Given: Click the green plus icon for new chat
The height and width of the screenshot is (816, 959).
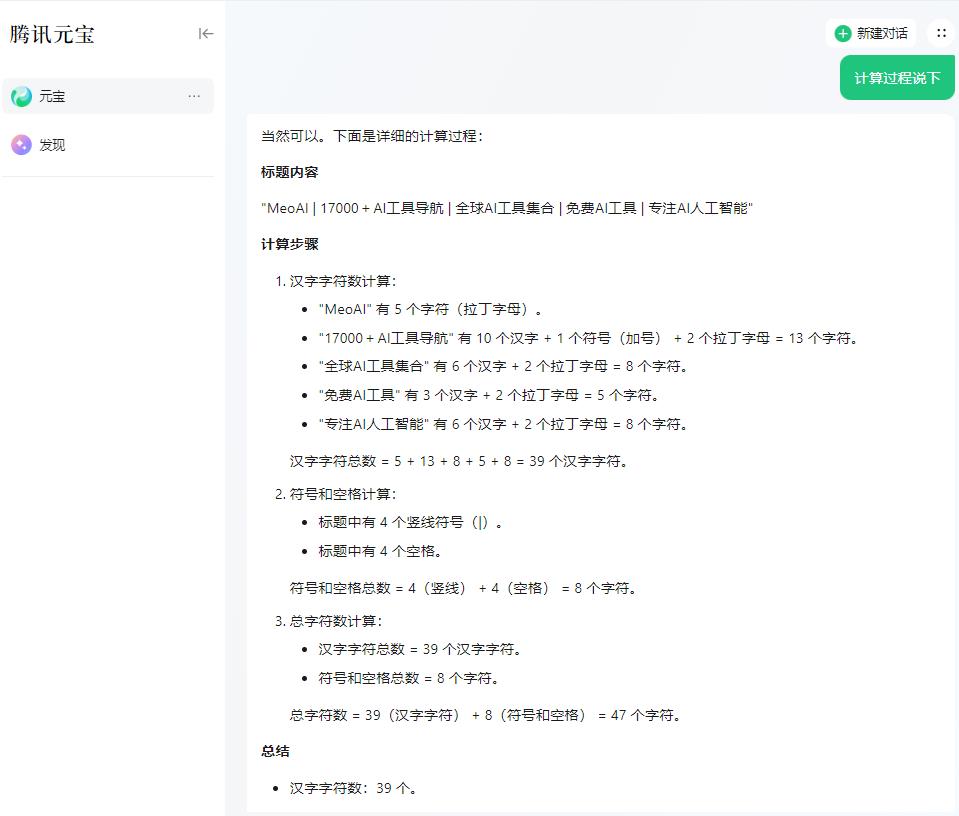Looking at the screenshot, I should coord(843,34).
